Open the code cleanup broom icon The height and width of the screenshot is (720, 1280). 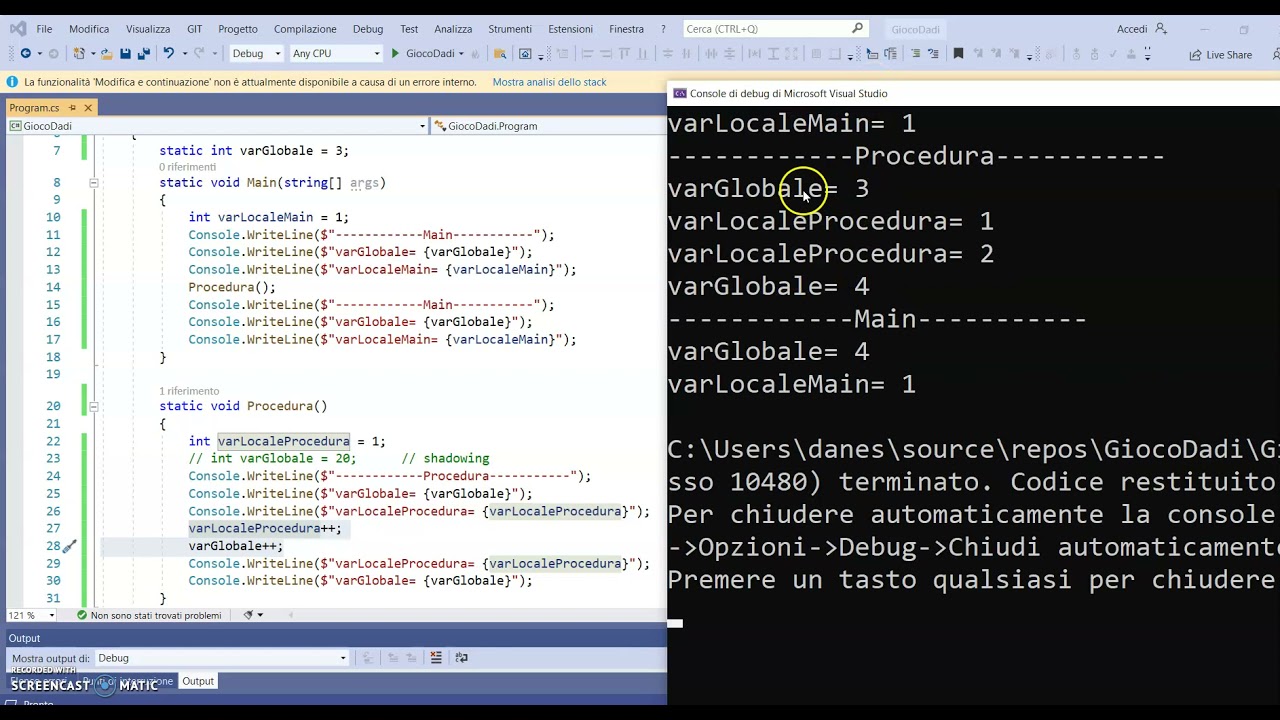click(248, 615)
